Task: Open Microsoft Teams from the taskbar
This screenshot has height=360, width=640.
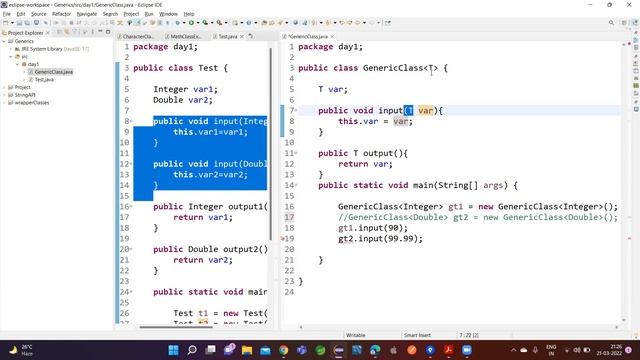Action: point(302,350)
